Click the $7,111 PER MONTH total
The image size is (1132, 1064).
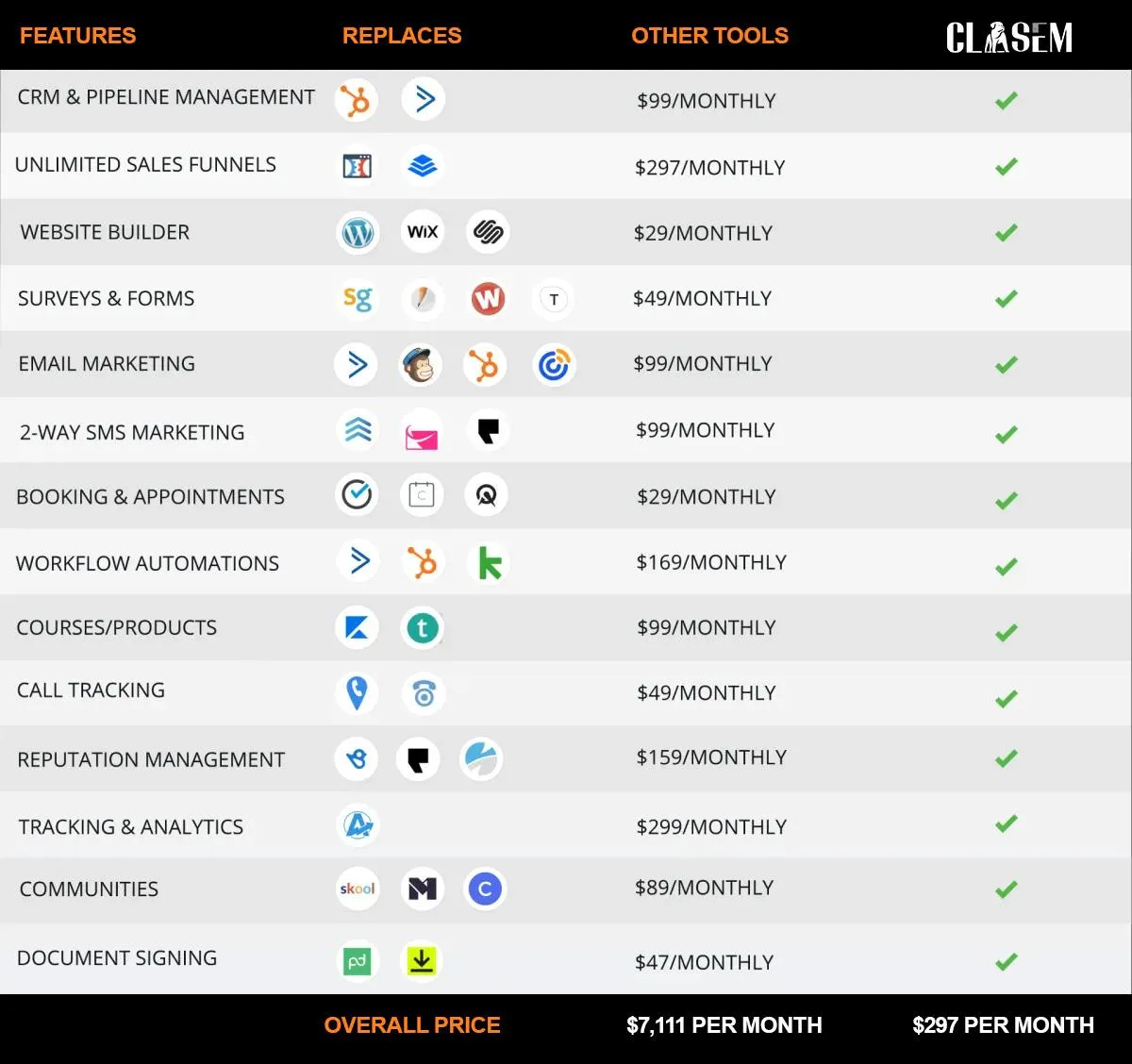click(724, 1025)
